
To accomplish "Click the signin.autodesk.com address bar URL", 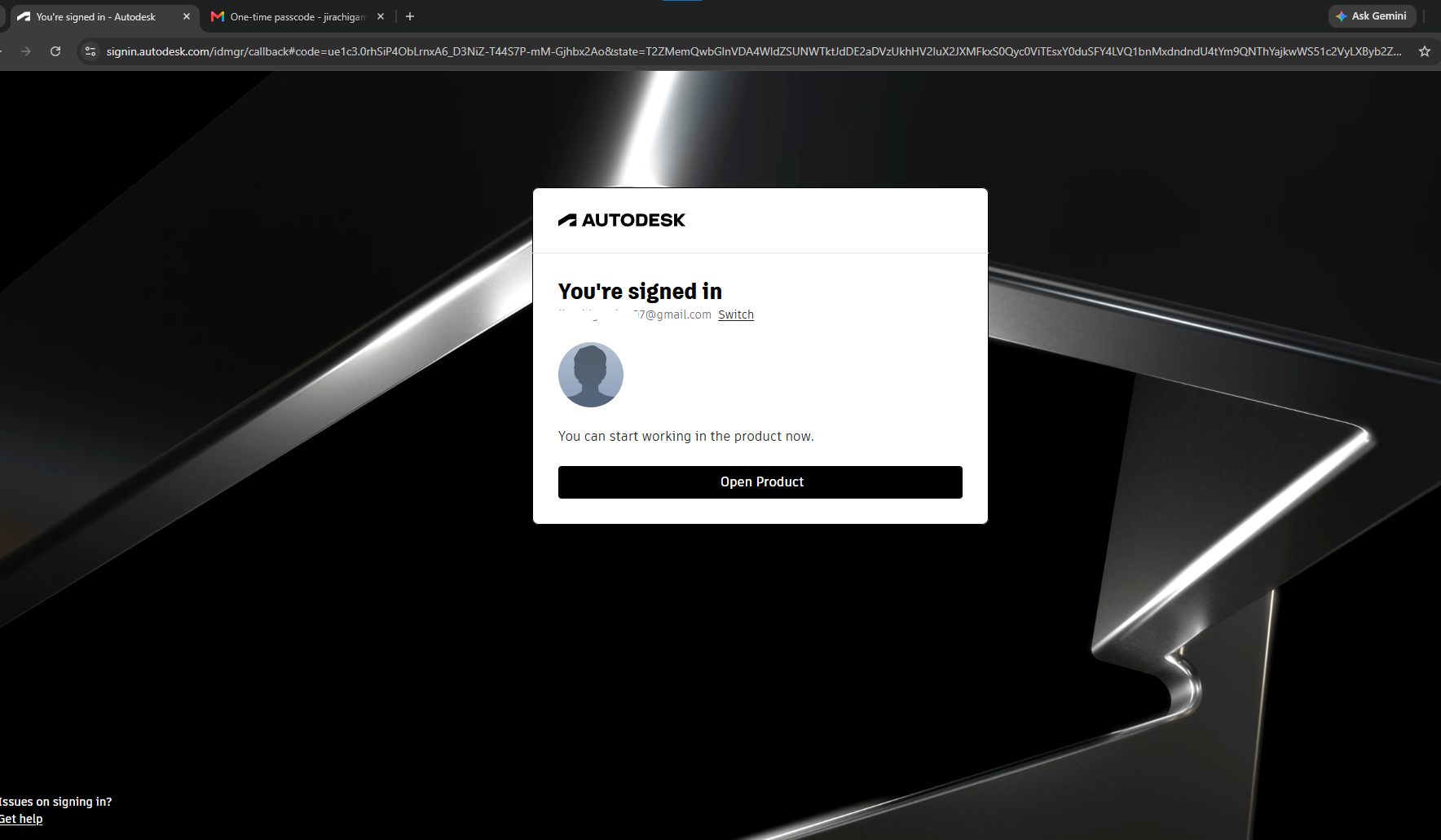I will pos(754,51).
